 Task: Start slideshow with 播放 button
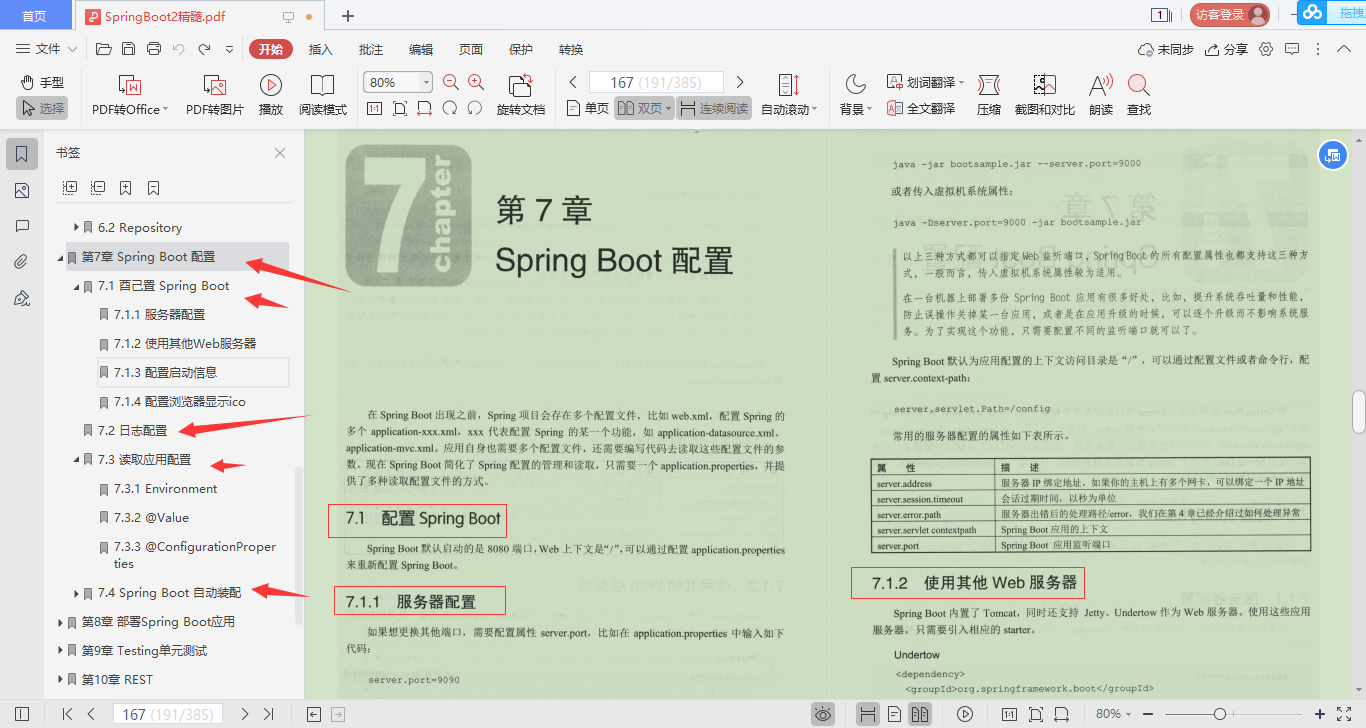[x=270, y=96]
